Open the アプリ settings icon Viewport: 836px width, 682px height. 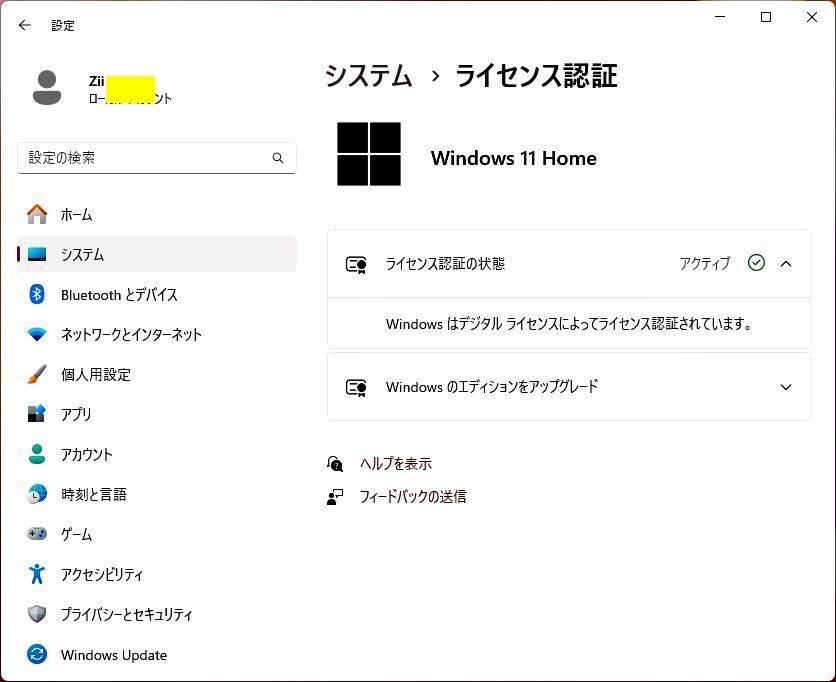click(x=36, y=414)
